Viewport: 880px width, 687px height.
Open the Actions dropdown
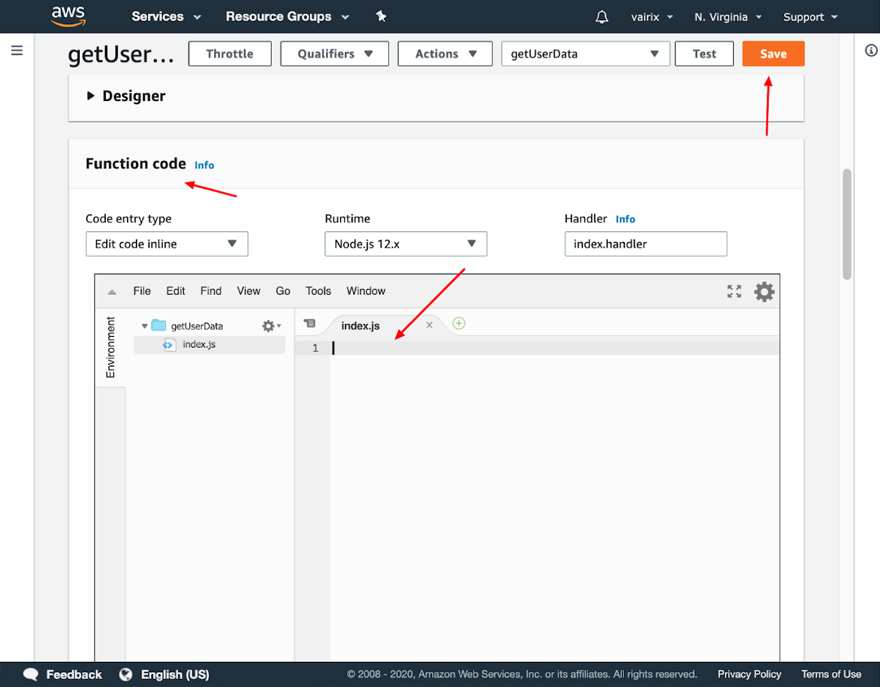(x=445, y=54)
